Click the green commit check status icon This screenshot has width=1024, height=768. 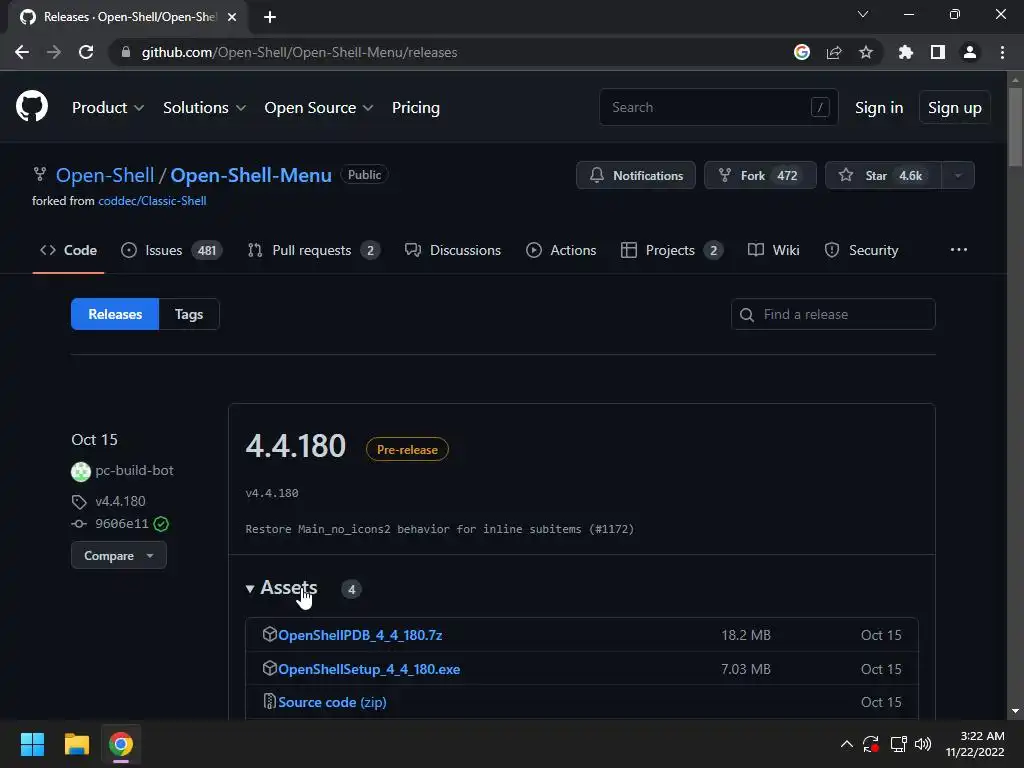(x=161, y=524)
